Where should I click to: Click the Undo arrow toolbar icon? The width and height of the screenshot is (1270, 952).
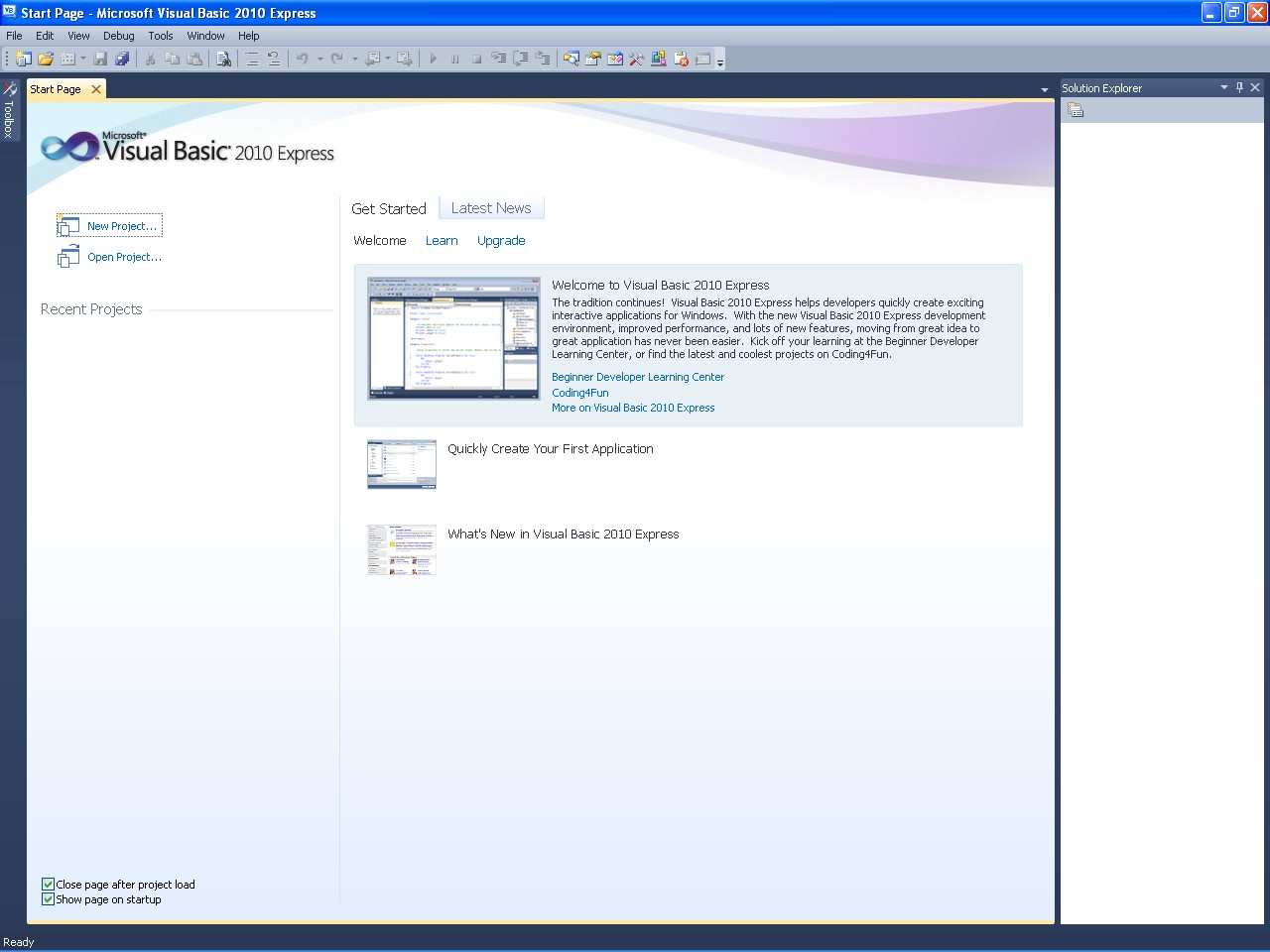click(x=303, y=59)
